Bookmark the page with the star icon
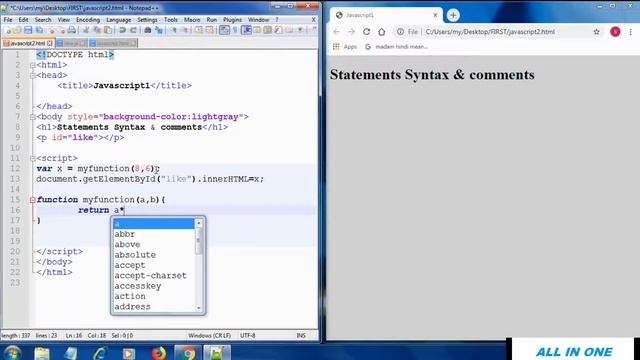 [x=596, y=32]
